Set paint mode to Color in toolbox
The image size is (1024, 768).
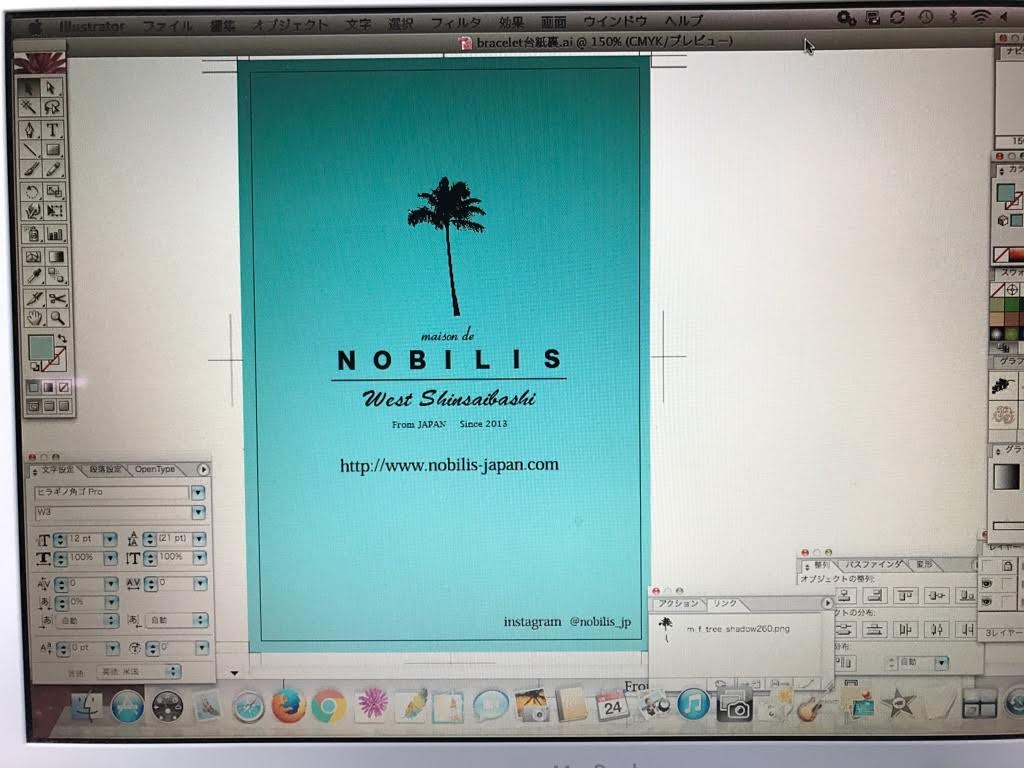(x=33, y=387)
